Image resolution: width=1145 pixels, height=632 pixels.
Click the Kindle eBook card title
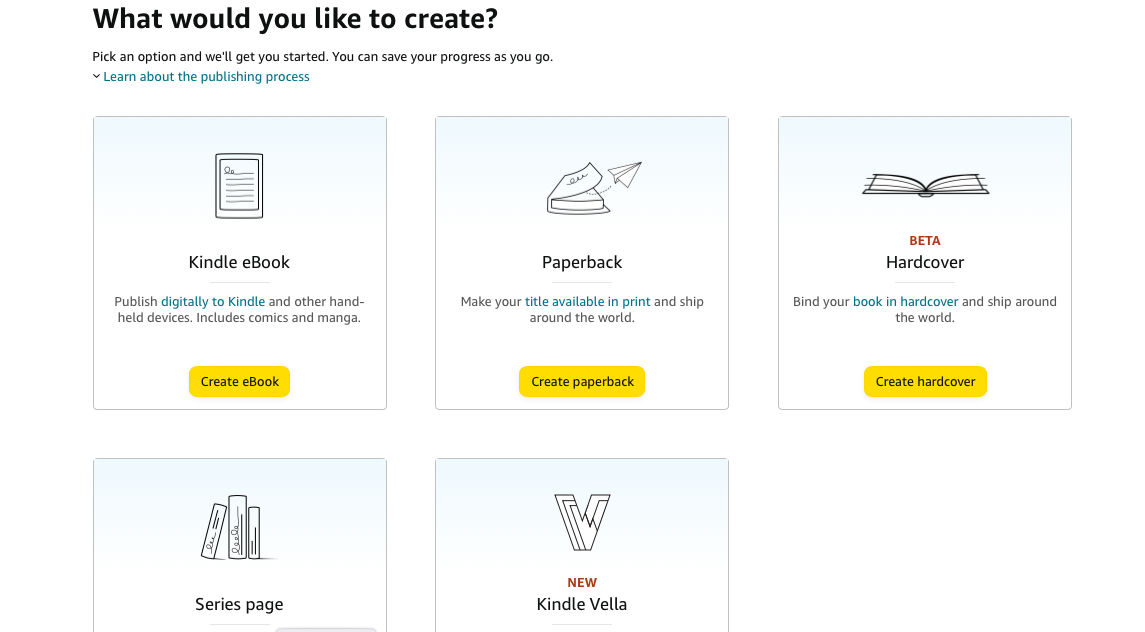click(x=239, y=263)
